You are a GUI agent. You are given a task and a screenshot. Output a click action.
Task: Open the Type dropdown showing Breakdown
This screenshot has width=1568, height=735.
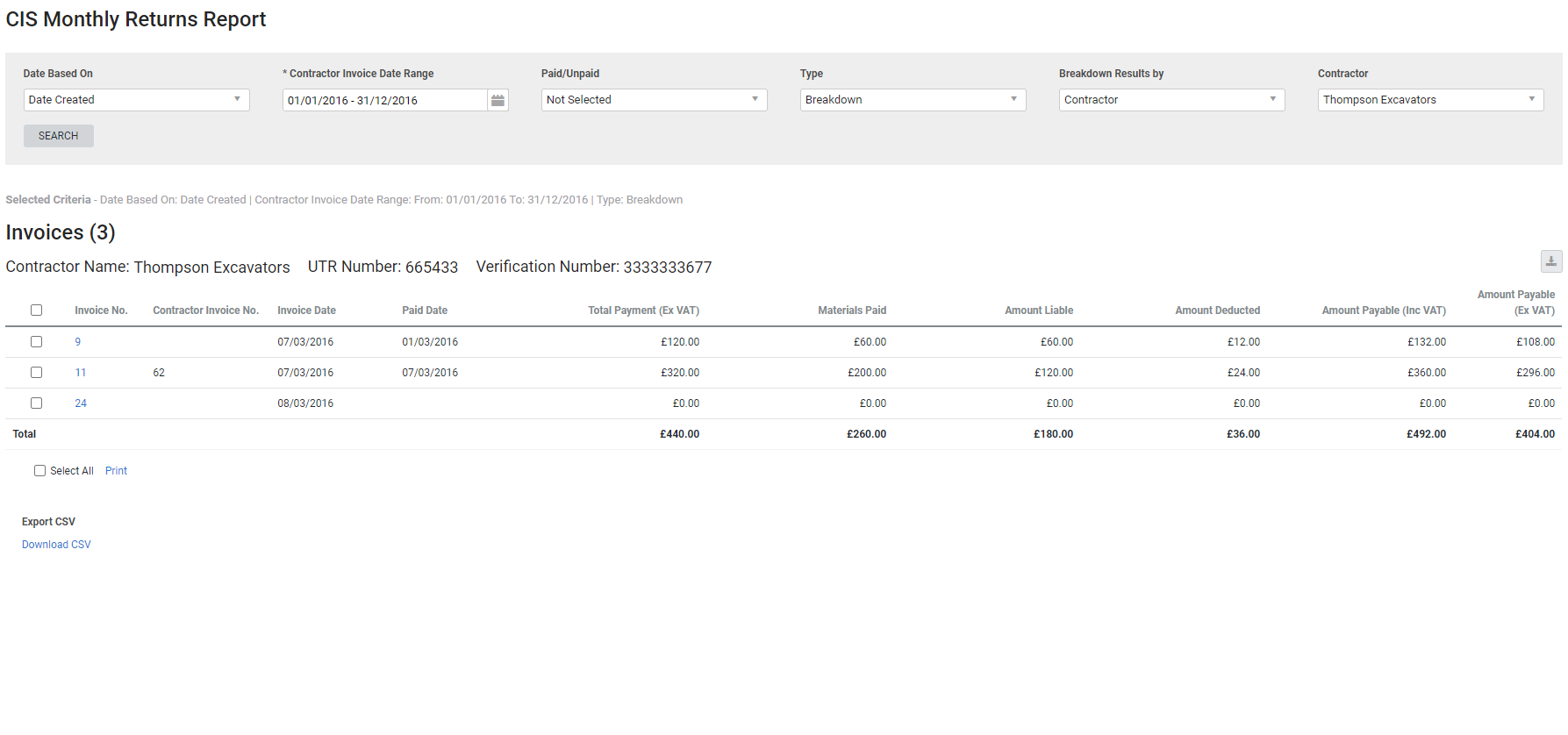point(912,100)
